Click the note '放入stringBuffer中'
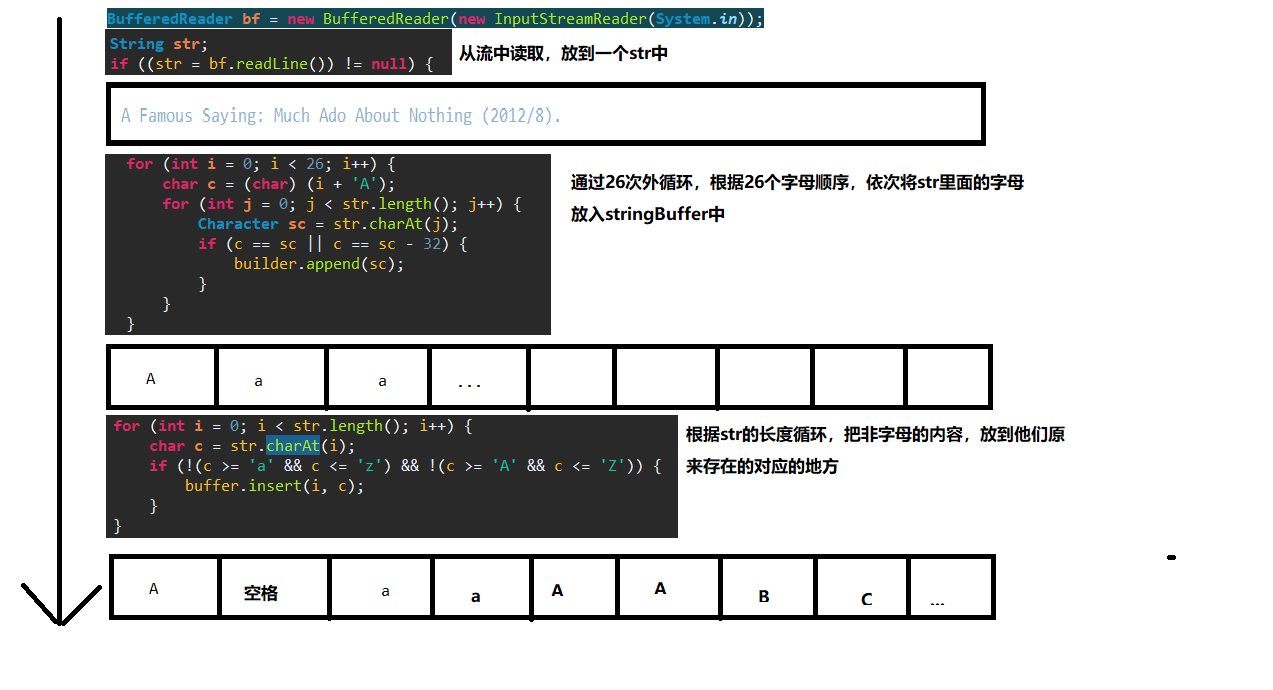This screenshot has width=1273, height=690. pos(648,214)
